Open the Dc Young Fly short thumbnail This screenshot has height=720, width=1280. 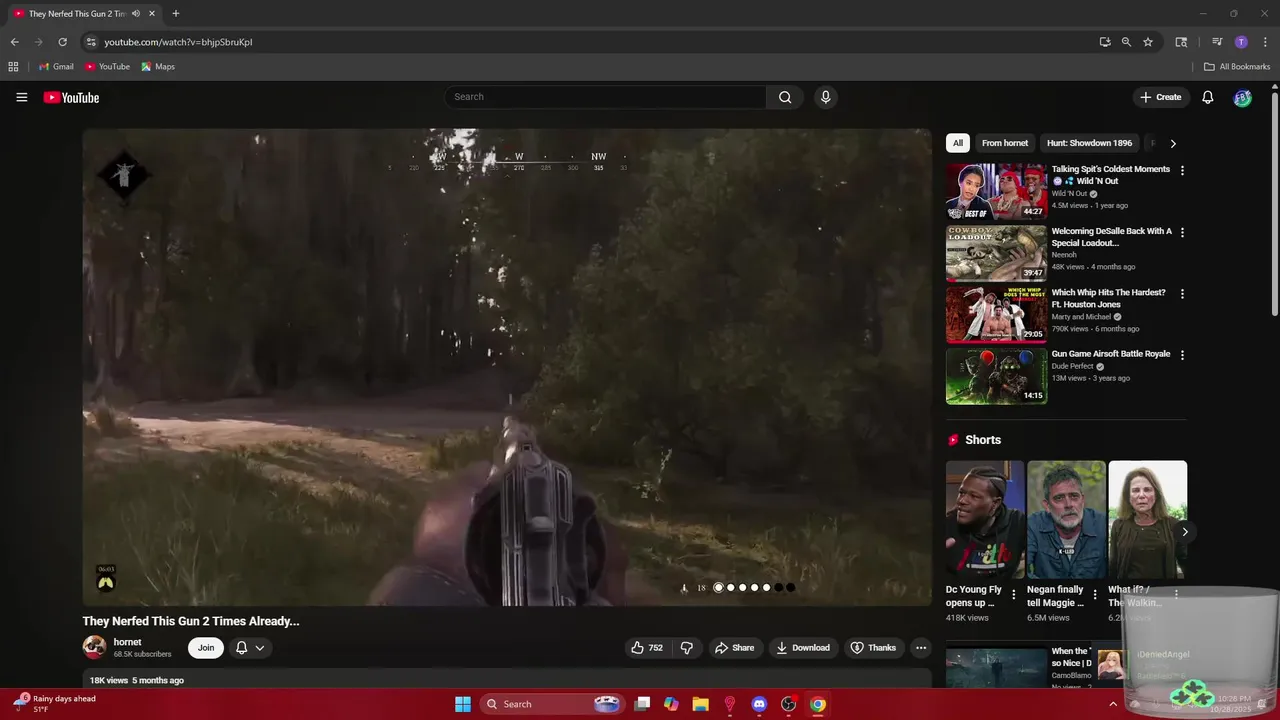985,520
